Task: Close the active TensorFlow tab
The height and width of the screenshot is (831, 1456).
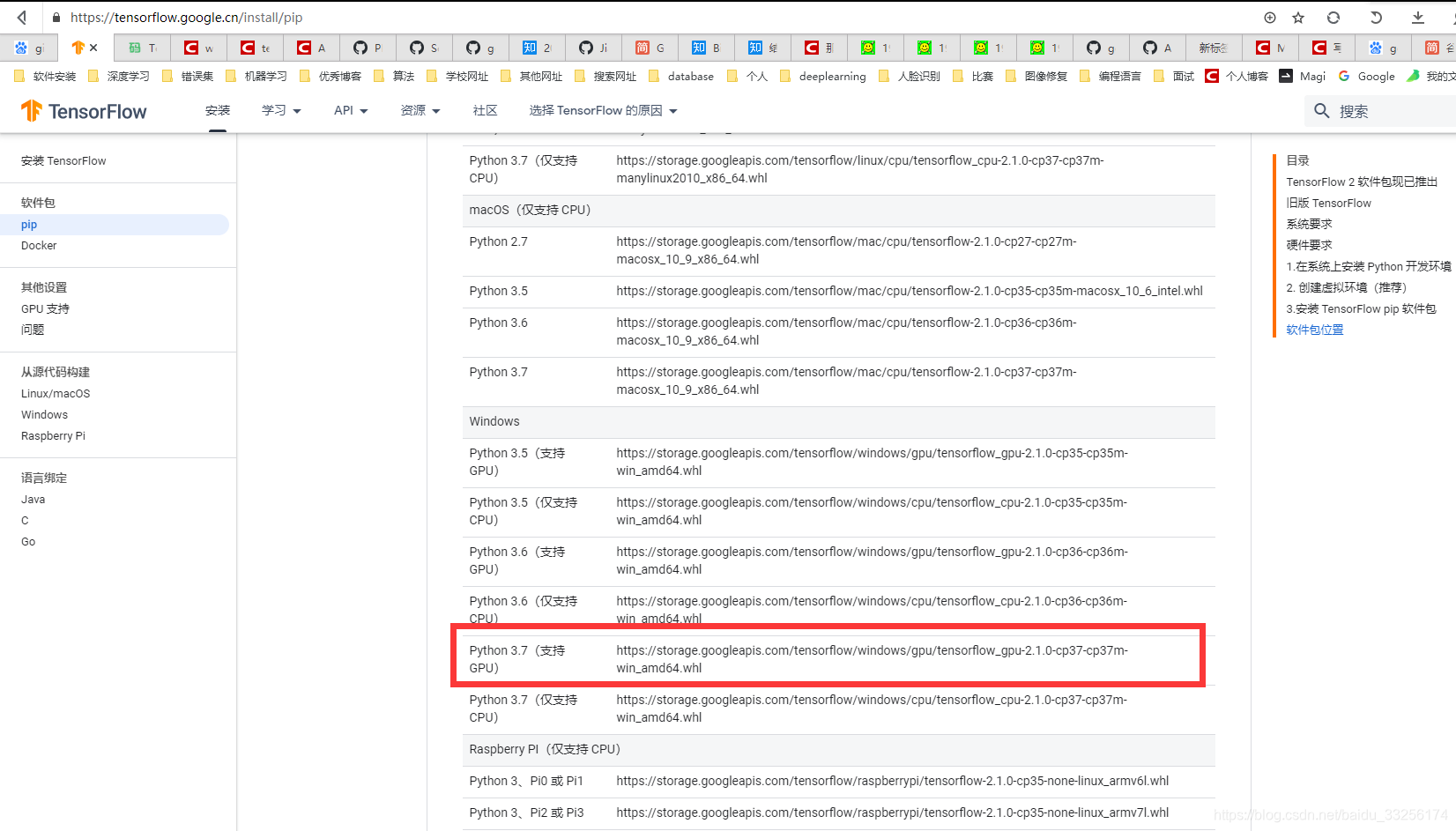Action: (93, 48)
